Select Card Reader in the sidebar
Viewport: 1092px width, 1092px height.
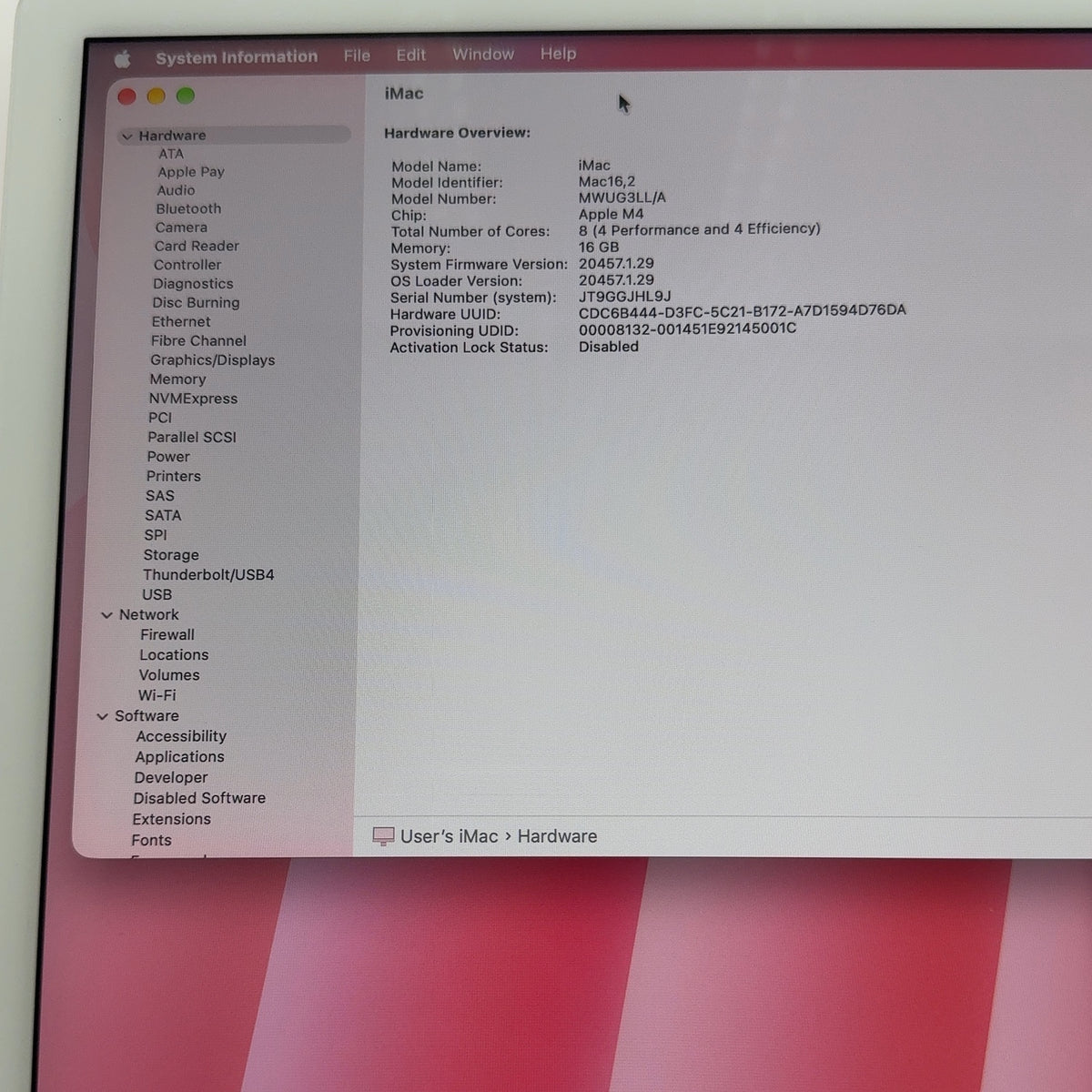coord(197,246)
